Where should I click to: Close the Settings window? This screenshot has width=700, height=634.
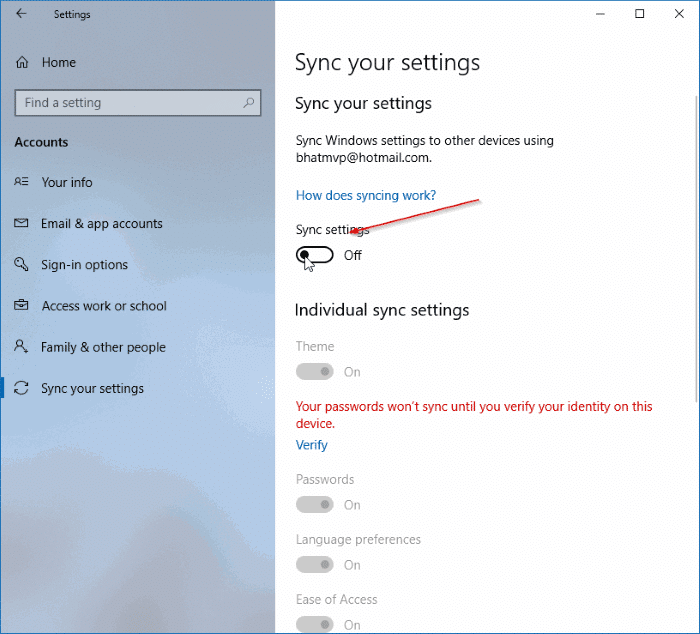click(679, 14)
